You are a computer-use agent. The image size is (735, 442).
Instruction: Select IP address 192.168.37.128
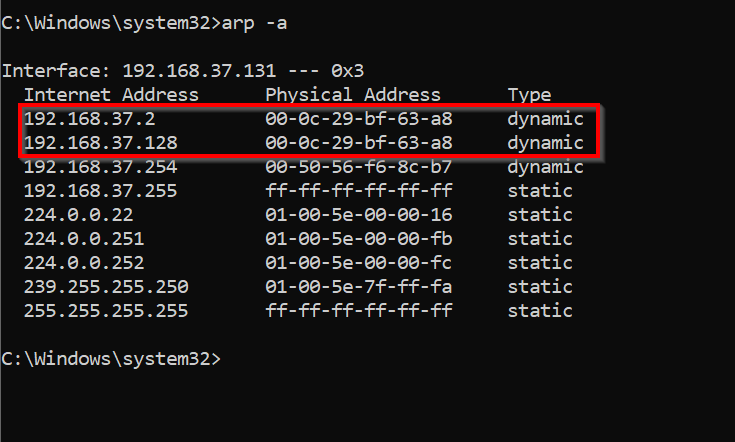click(101, 142)
